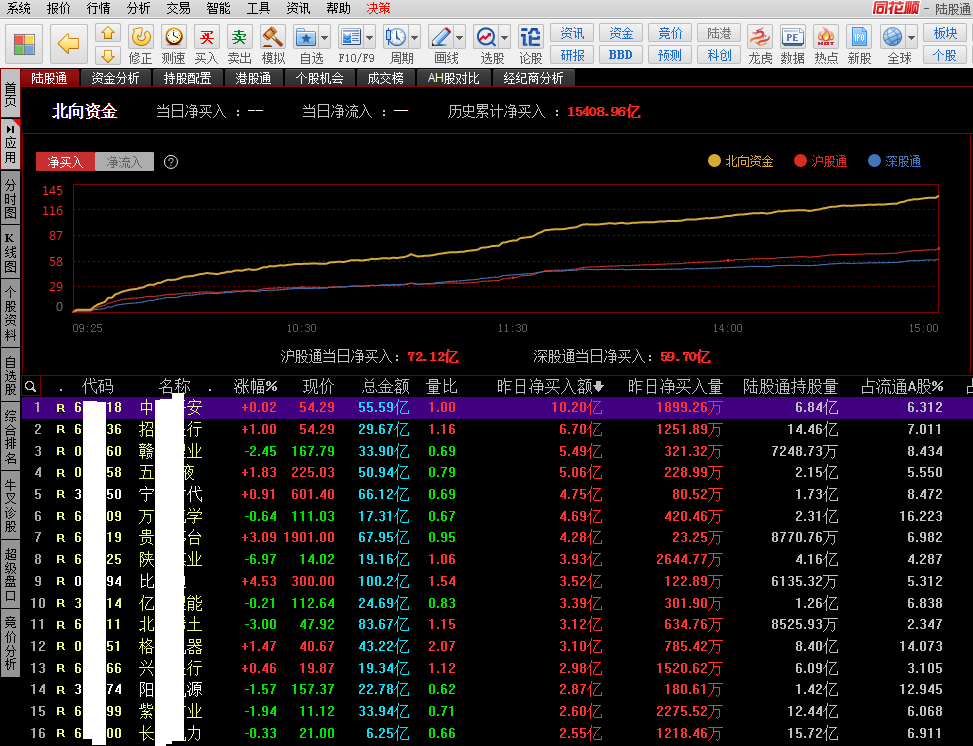Click the help question mark icon
Image resolution: width=973 pixels, height=746 pixels.
click(x=171, y=162)
